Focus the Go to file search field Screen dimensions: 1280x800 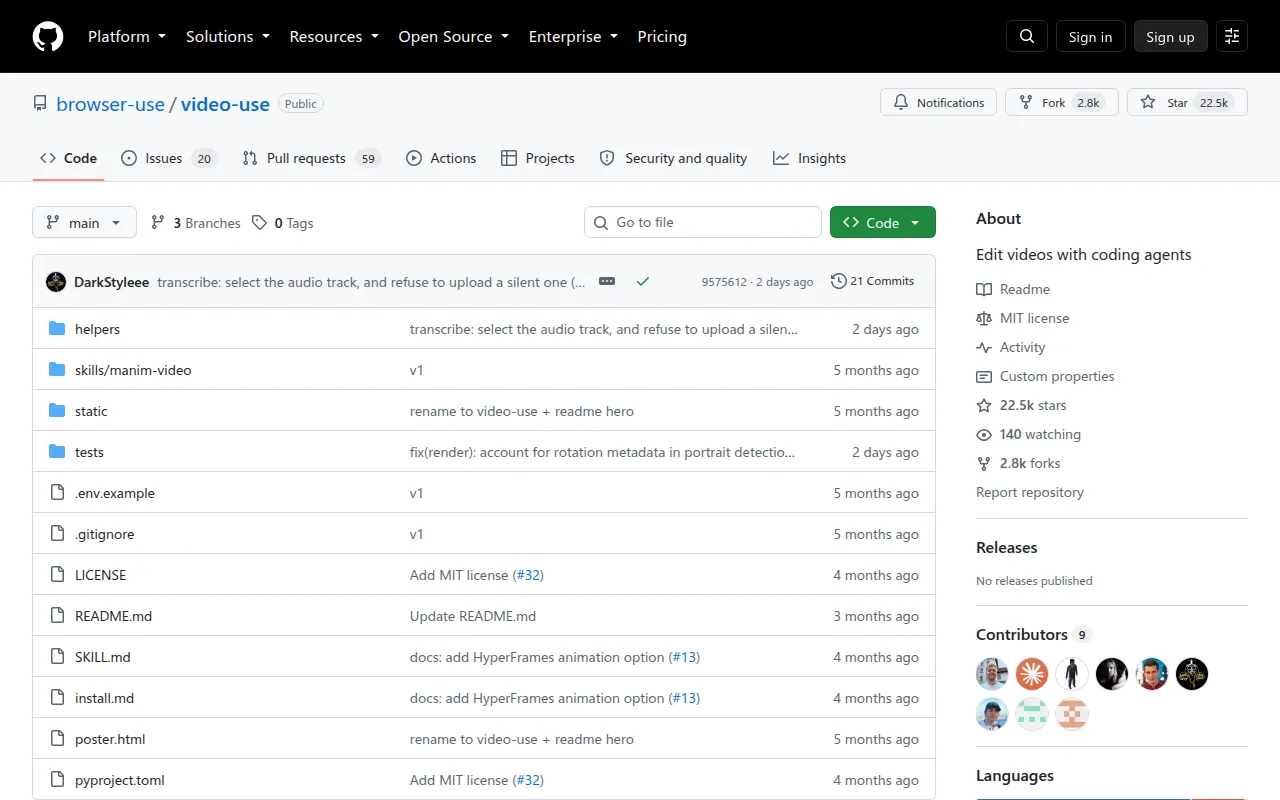pyautogui.click(x=702, y=222)
